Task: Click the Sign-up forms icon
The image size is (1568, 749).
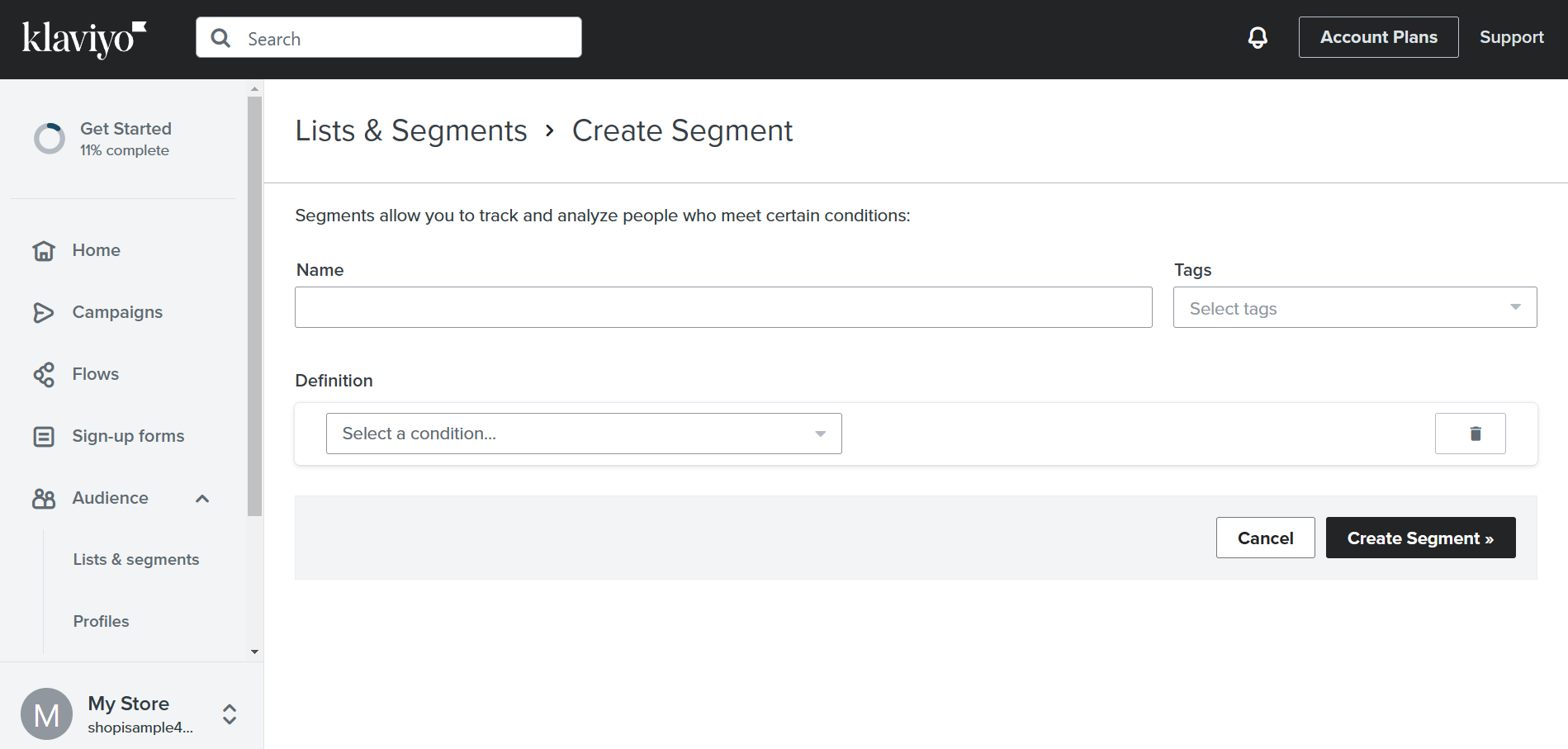Action: click(44, 436)
